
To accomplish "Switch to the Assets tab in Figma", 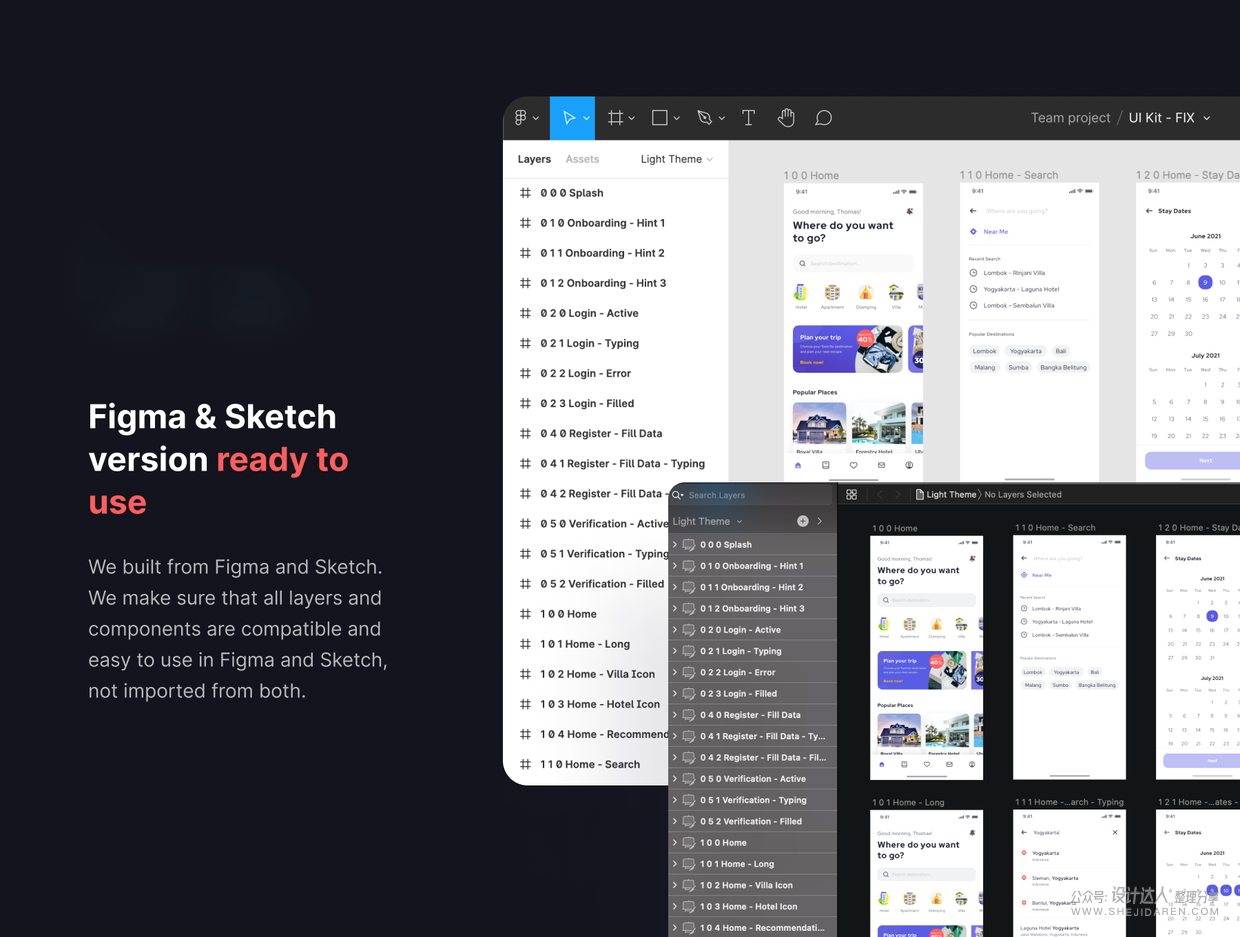I will point(582,159).
